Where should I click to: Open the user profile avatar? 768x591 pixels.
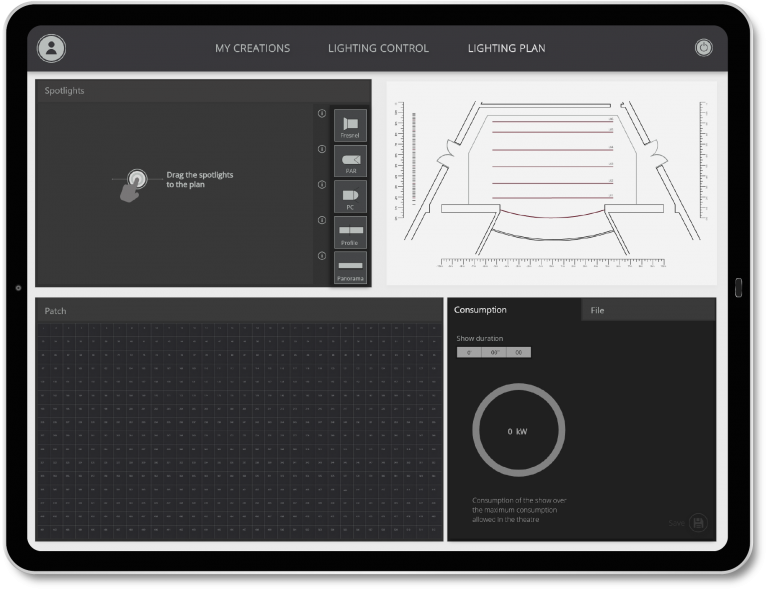tap(51, 48)
